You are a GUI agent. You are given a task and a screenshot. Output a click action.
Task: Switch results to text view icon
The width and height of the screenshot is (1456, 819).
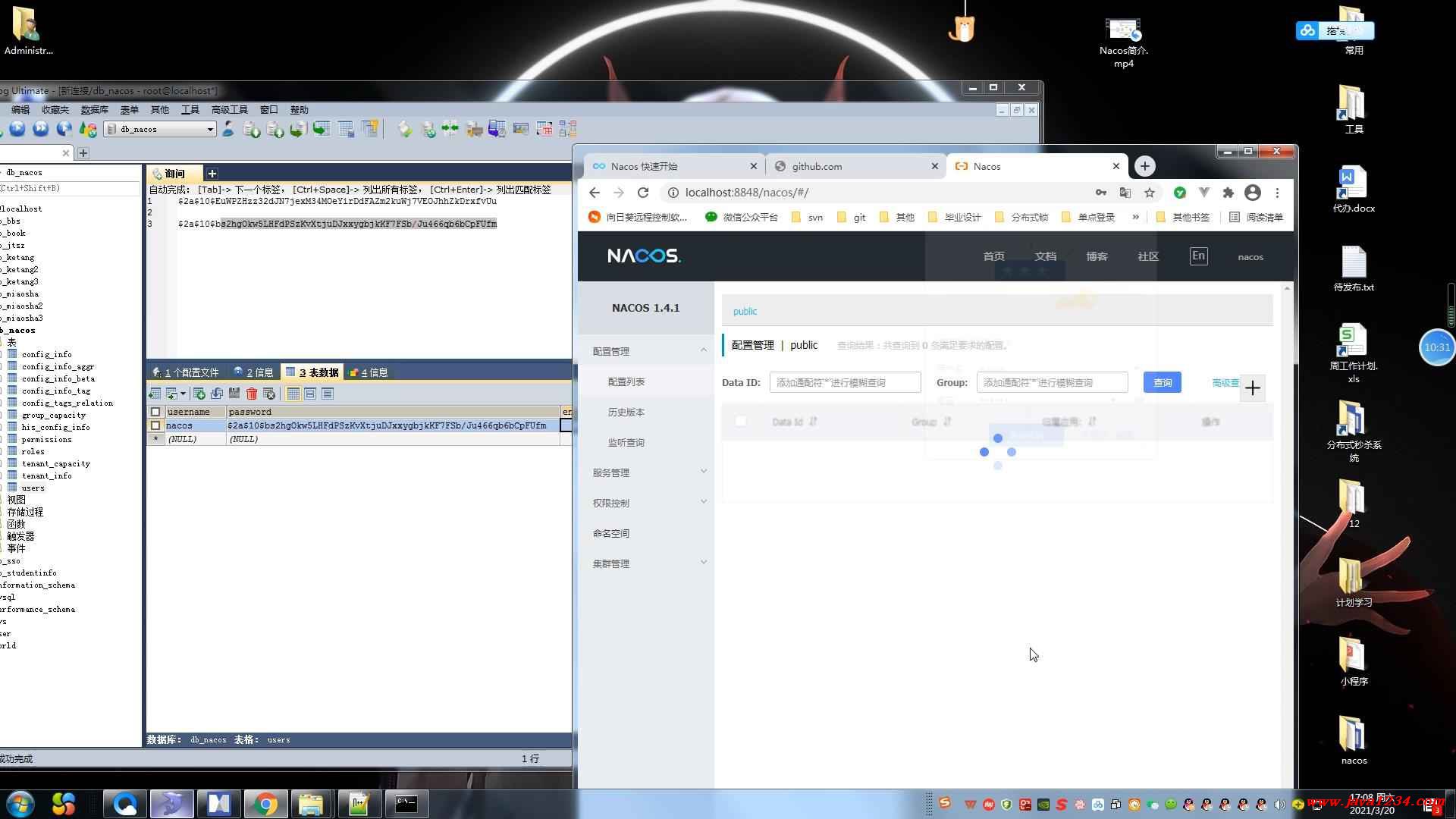pyautogui.click(x=328, y=394)
